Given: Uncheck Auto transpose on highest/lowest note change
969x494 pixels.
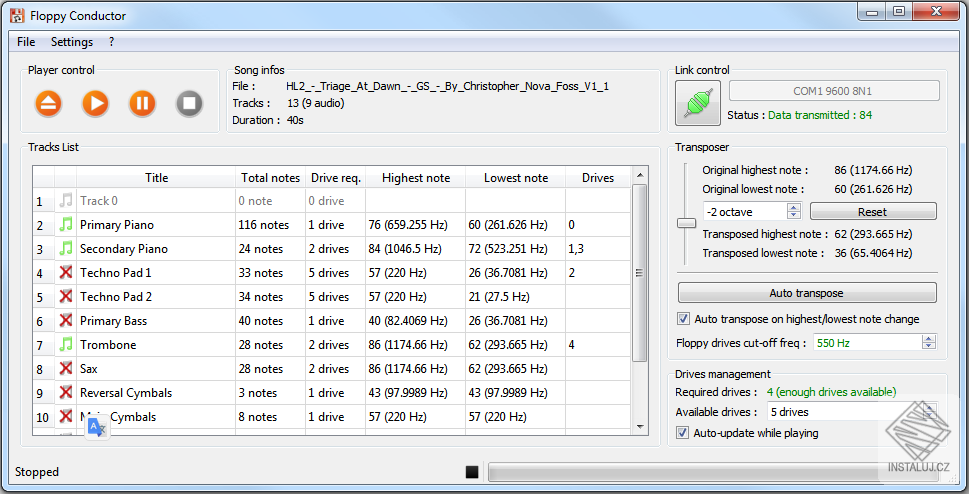Looking at the screenshot, I should [x=683, y=319].
